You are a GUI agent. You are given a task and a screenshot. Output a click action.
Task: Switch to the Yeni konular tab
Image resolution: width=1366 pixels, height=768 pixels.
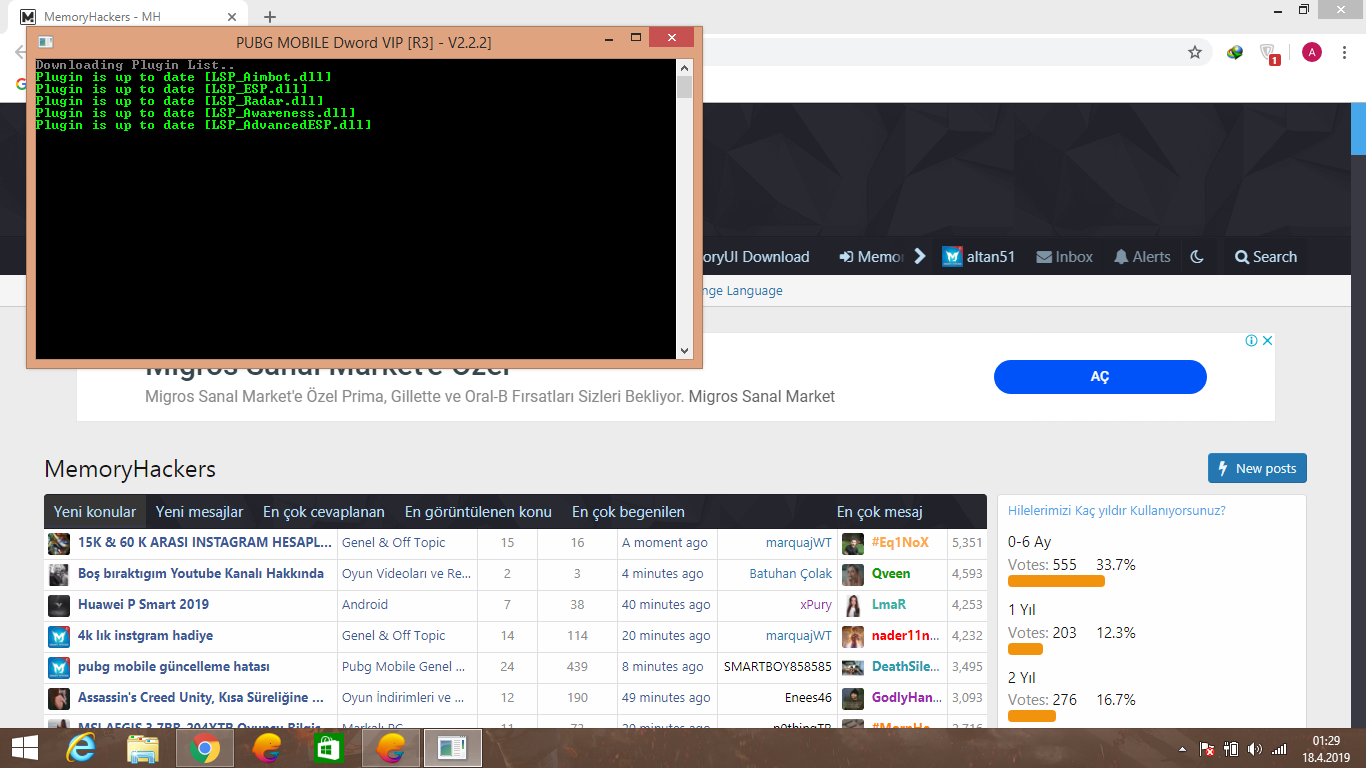tap(95, 512)
